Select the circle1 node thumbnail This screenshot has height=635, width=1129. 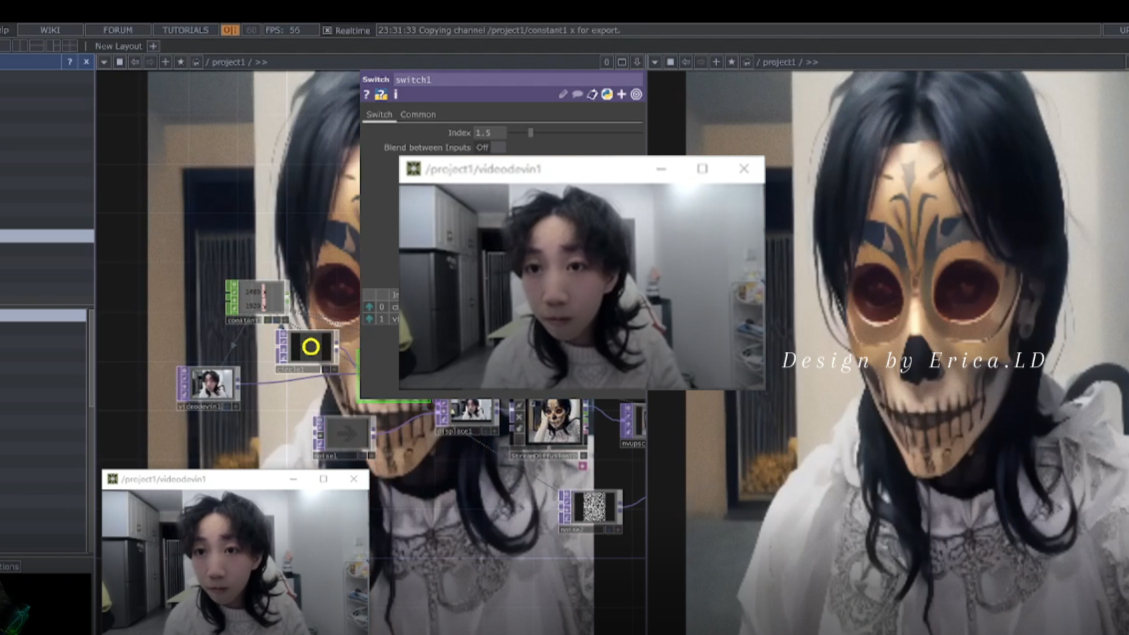coord(310,347)
